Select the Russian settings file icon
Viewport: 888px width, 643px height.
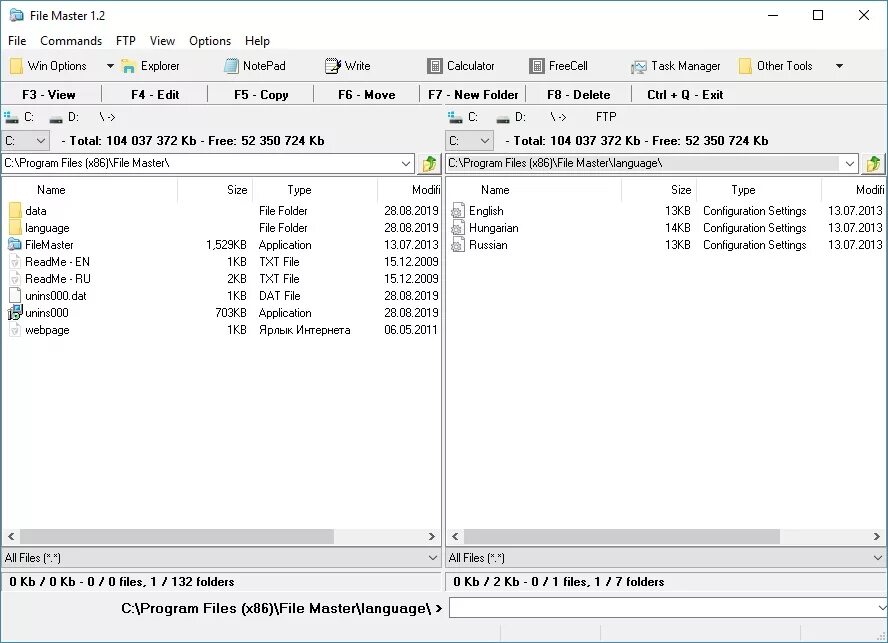458,245
